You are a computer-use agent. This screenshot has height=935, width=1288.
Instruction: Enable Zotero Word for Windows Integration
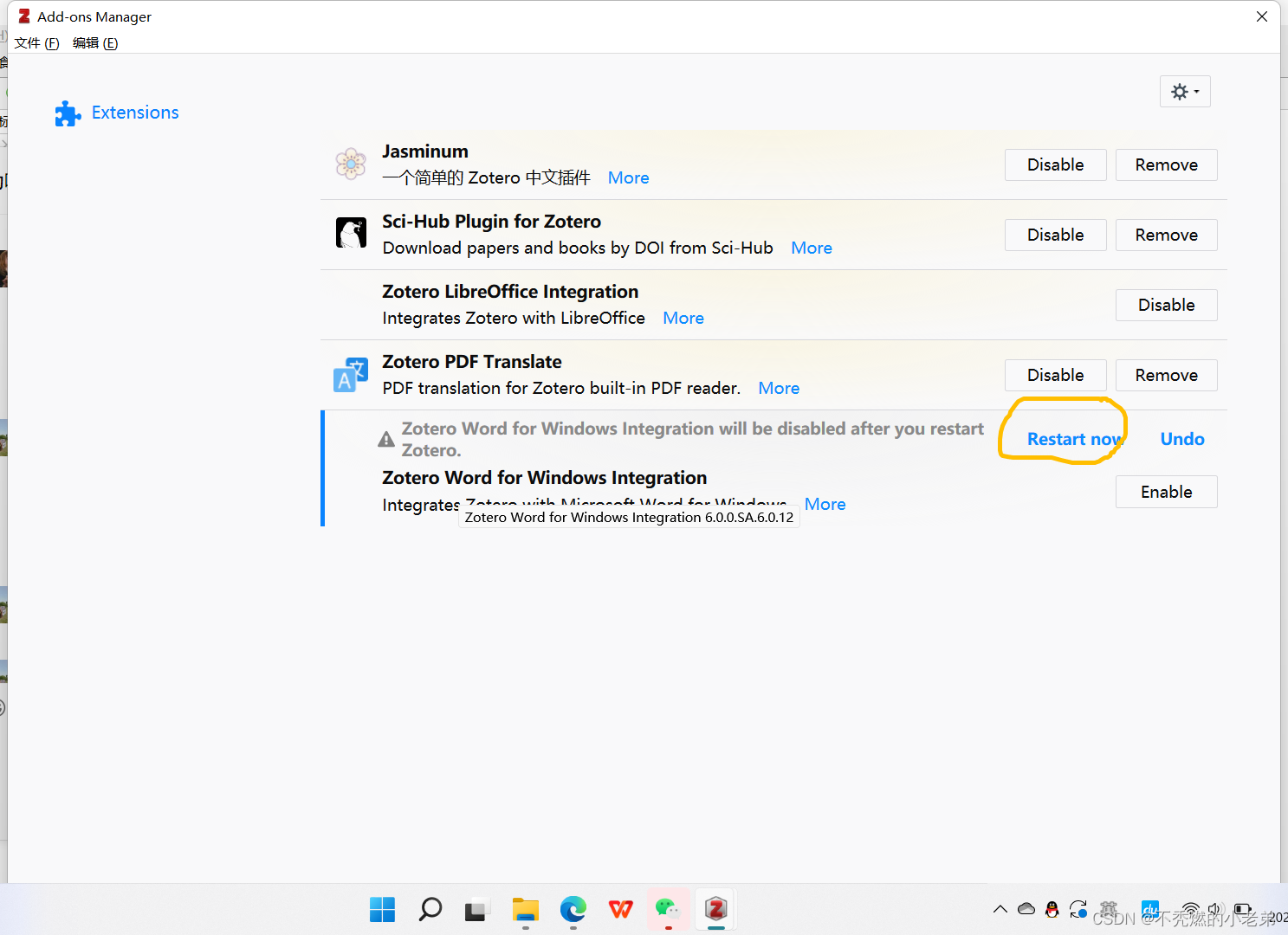coord(1166,492)
